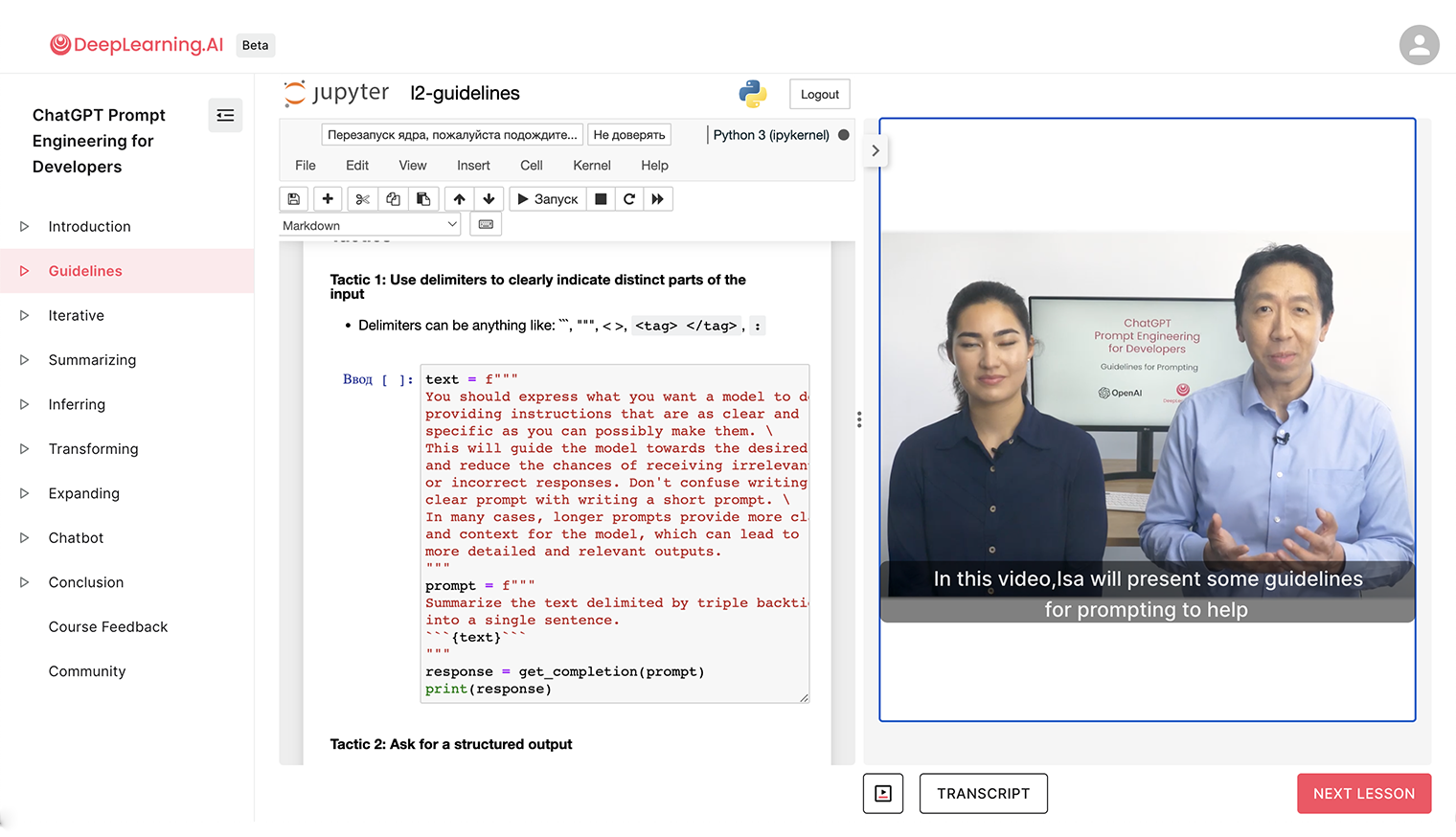Click the DeepLearning.AI logo
Viewport: 1456px width, 837px height.
point(137,45)
